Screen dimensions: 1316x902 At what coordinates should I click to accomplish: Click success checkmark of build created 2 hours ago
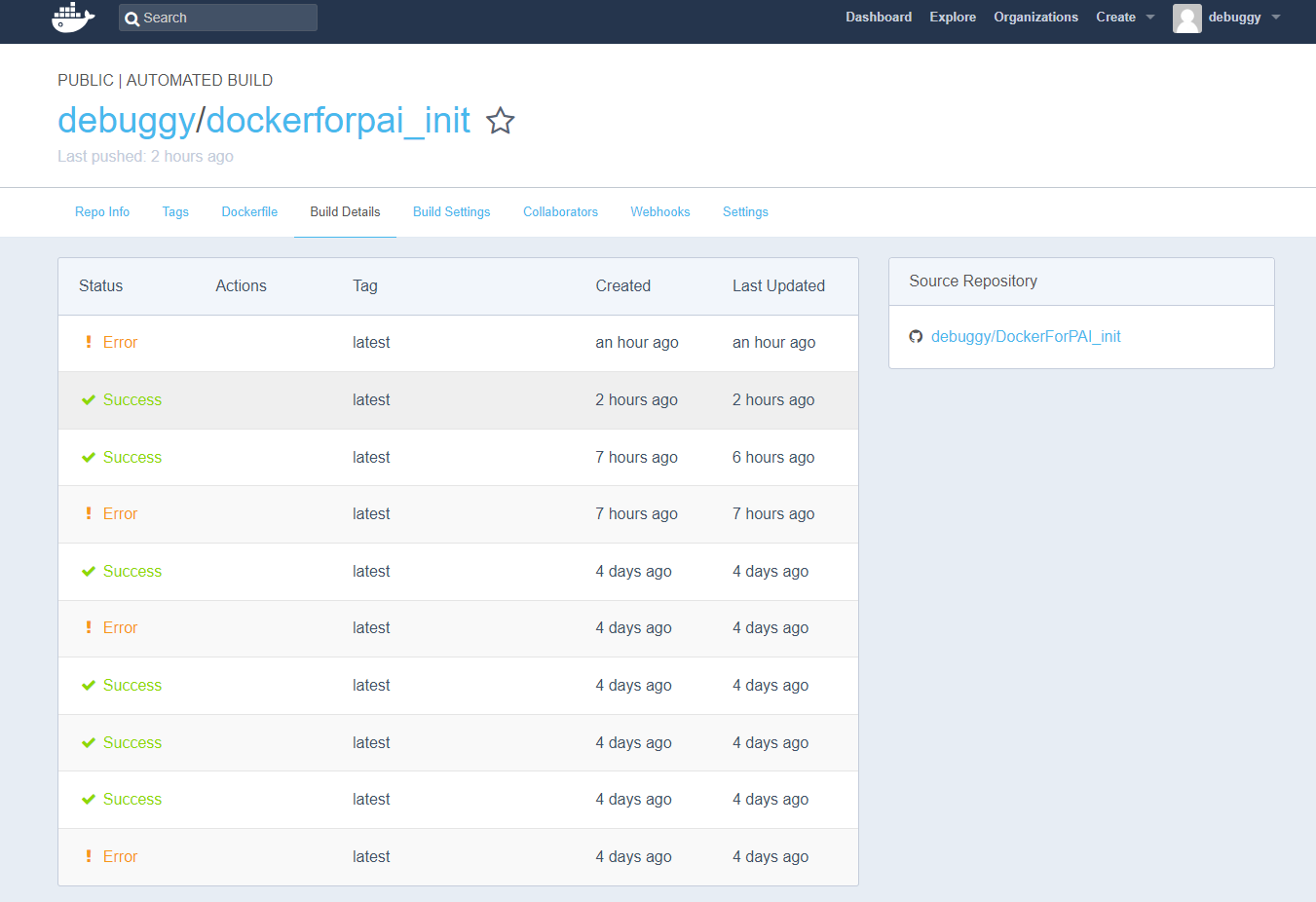[x=89, y=399]
